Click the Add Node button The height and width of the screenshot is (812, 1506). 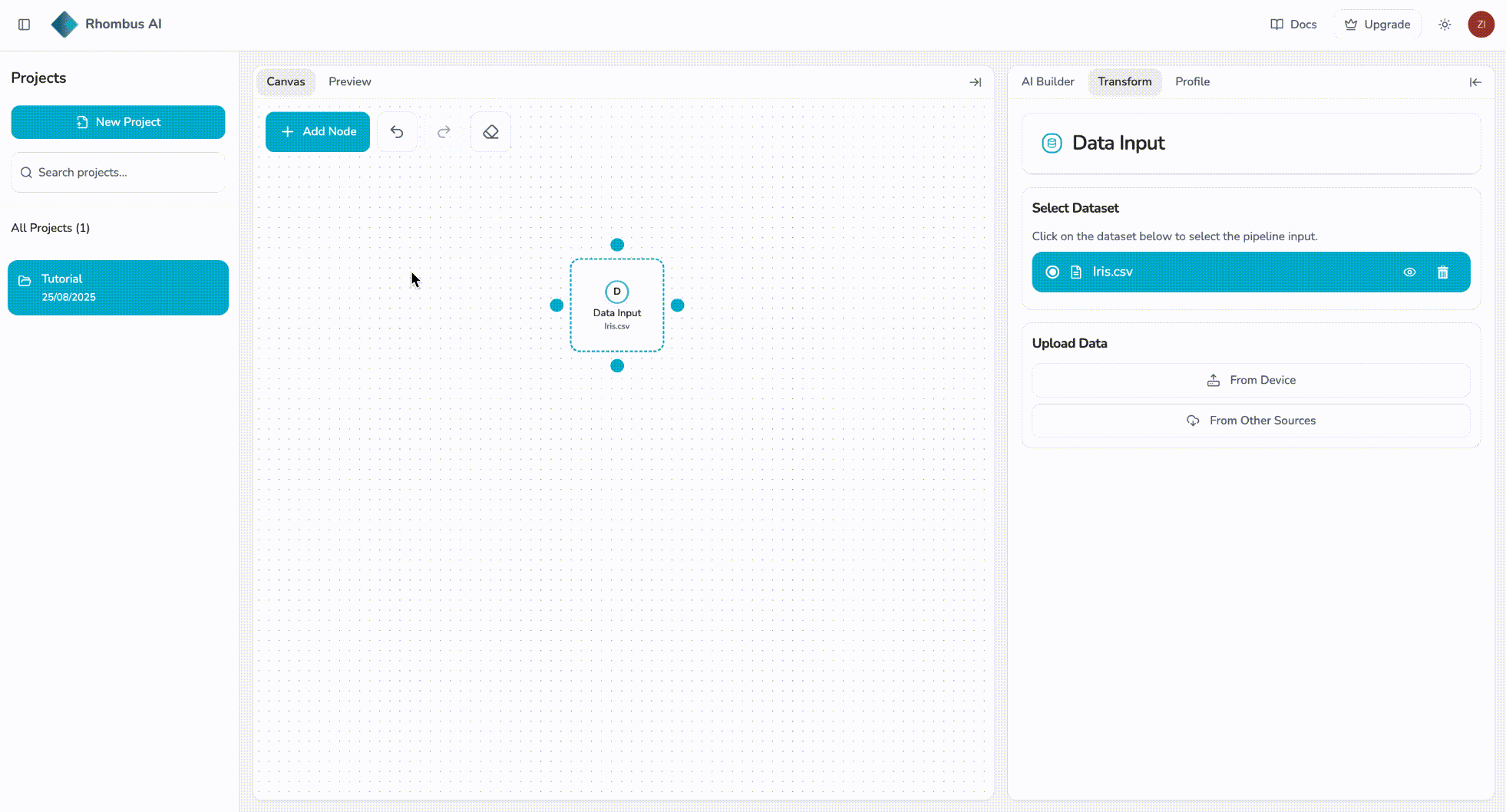pyautogui.click(x=318, y=132)
